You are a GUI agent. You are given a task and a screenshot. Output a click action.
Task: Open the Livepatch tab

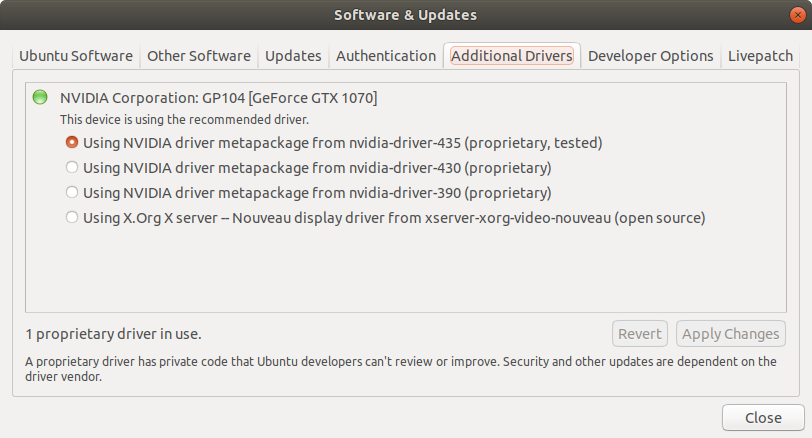click(x=760, y=56)
